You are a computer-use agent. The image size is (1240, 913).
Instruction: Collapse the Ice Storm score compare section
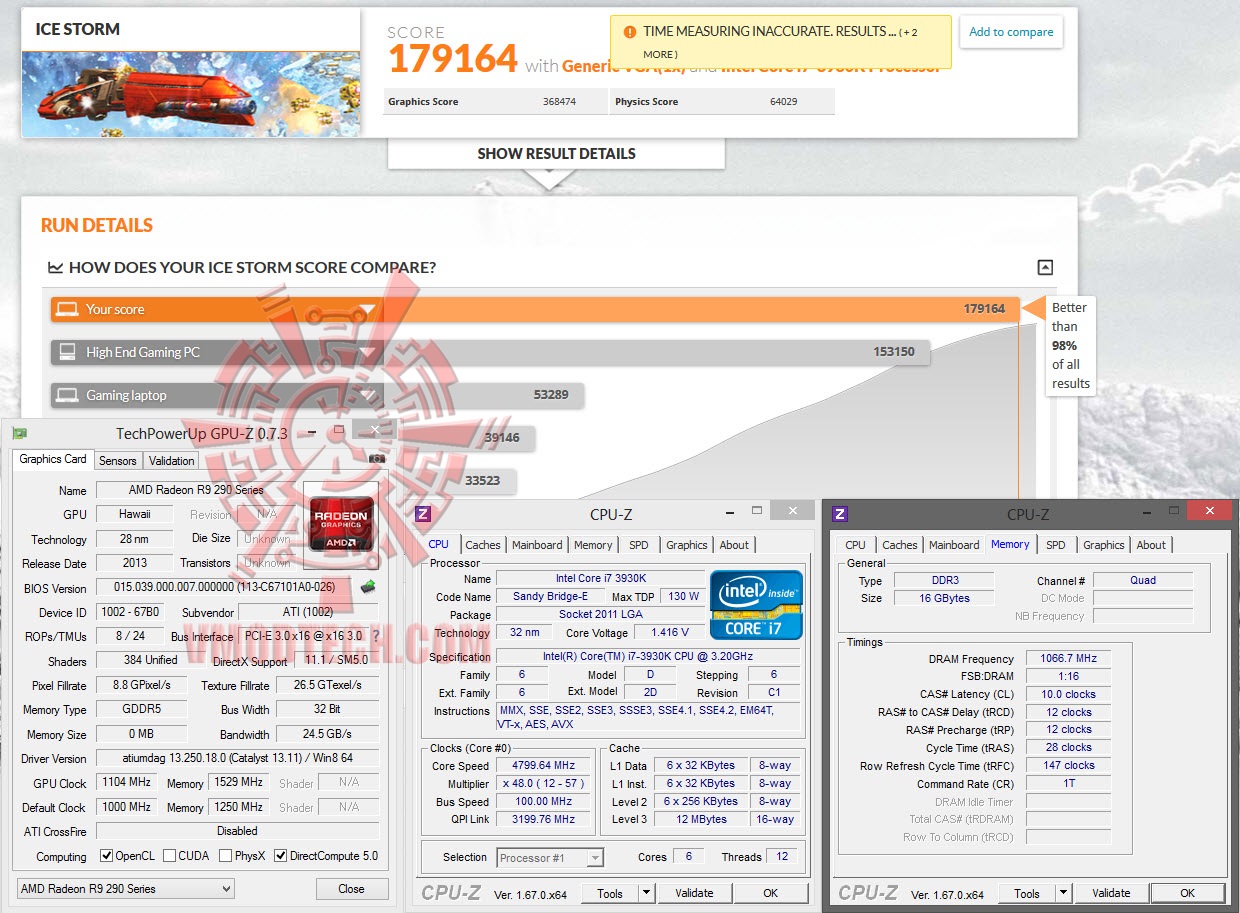[1045, 267]
